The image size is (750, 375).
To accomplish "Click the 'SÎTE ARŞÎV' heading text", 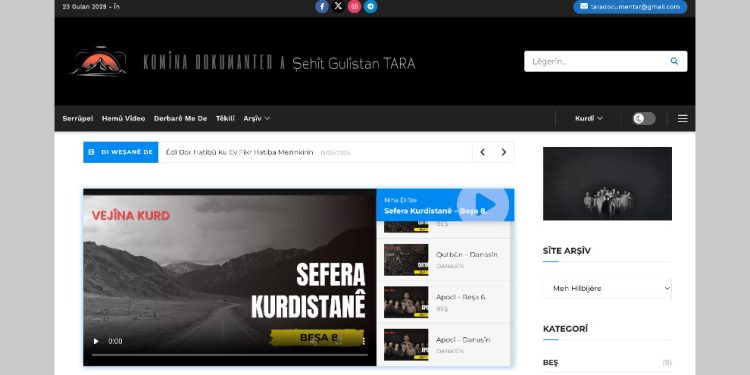I will 567,251.
